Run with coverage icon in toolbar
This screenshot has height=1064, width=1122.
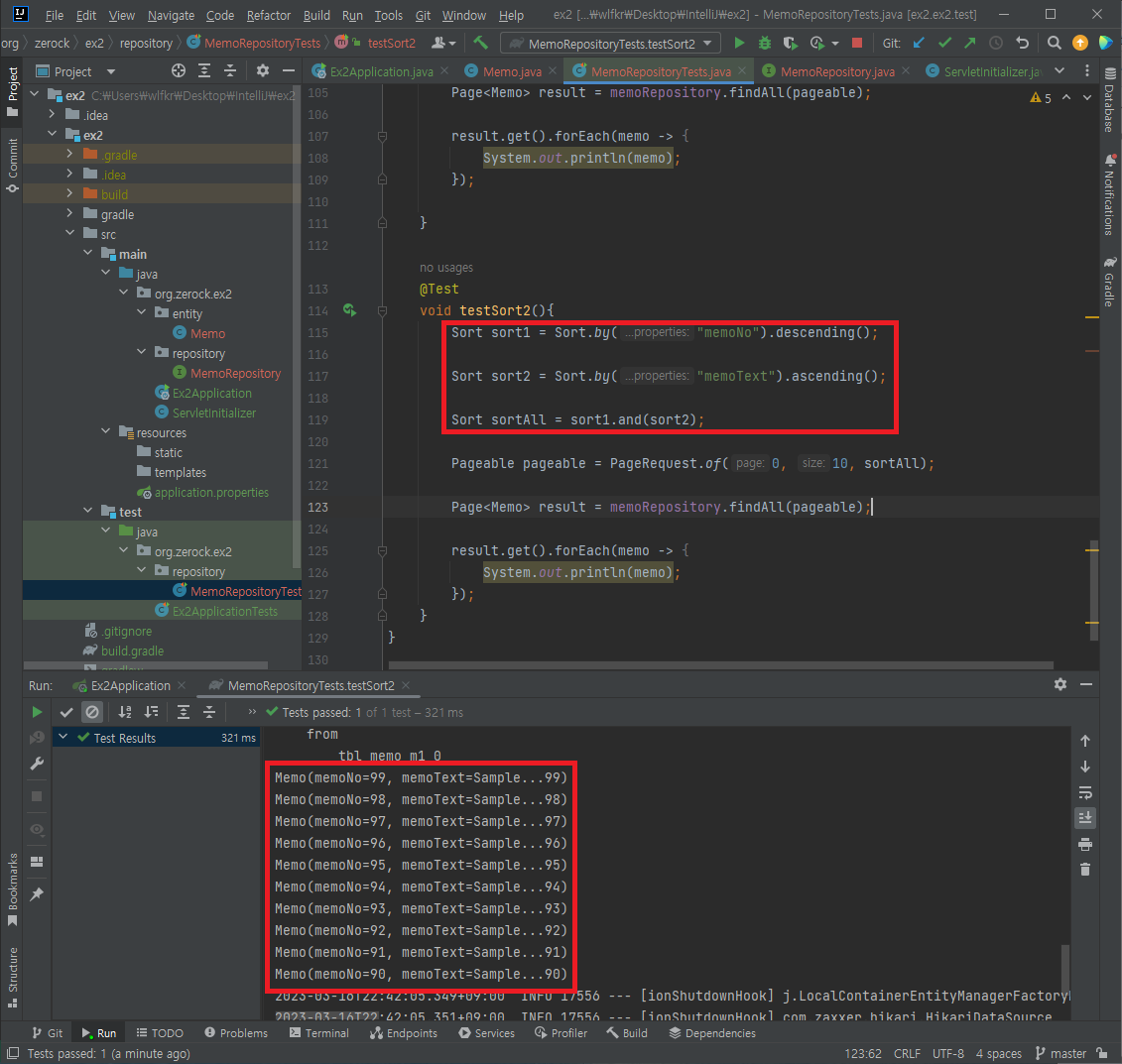point(790,43)
